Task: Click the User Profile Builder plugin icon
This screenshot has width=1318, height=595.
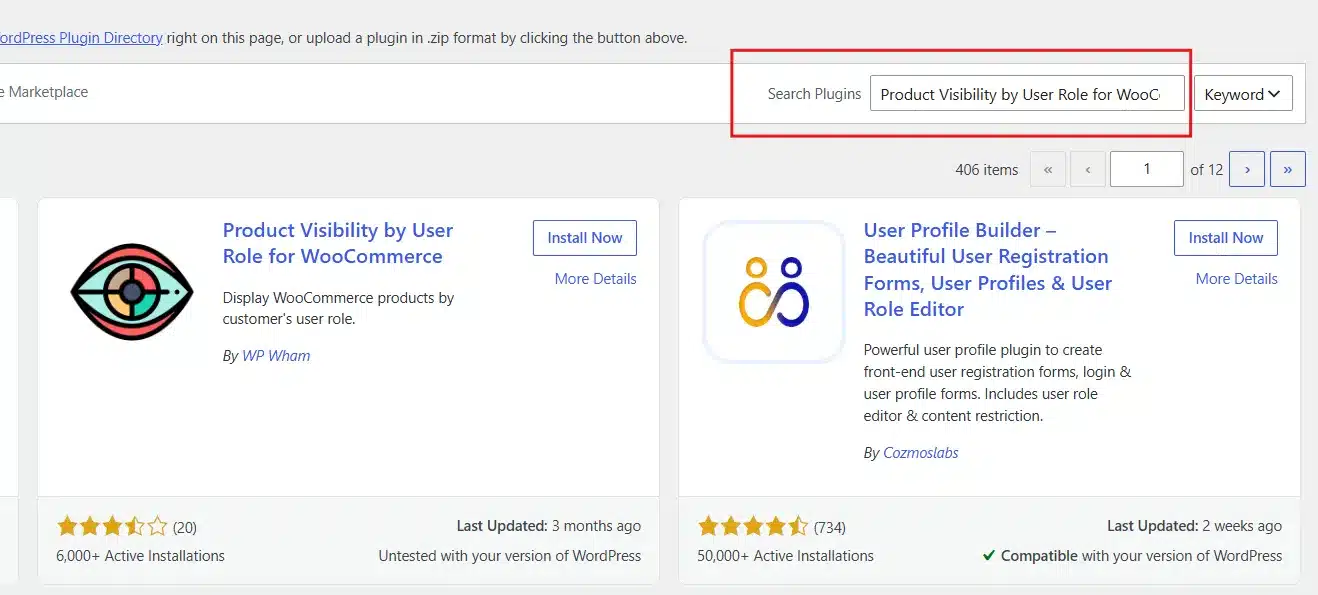Action: 774,292
